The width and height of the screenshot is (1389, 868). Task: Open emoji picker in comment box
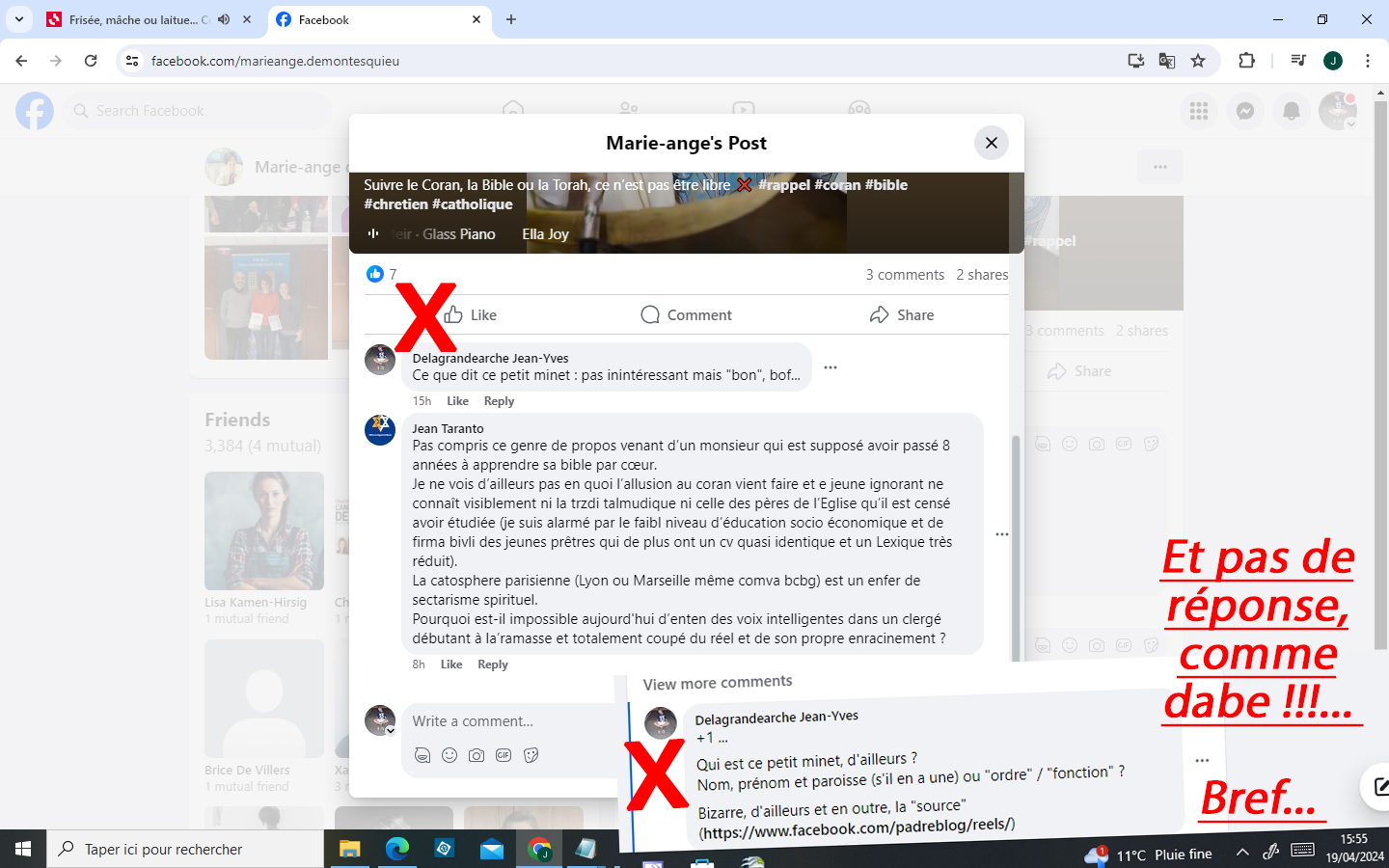(x=449, y=755)
